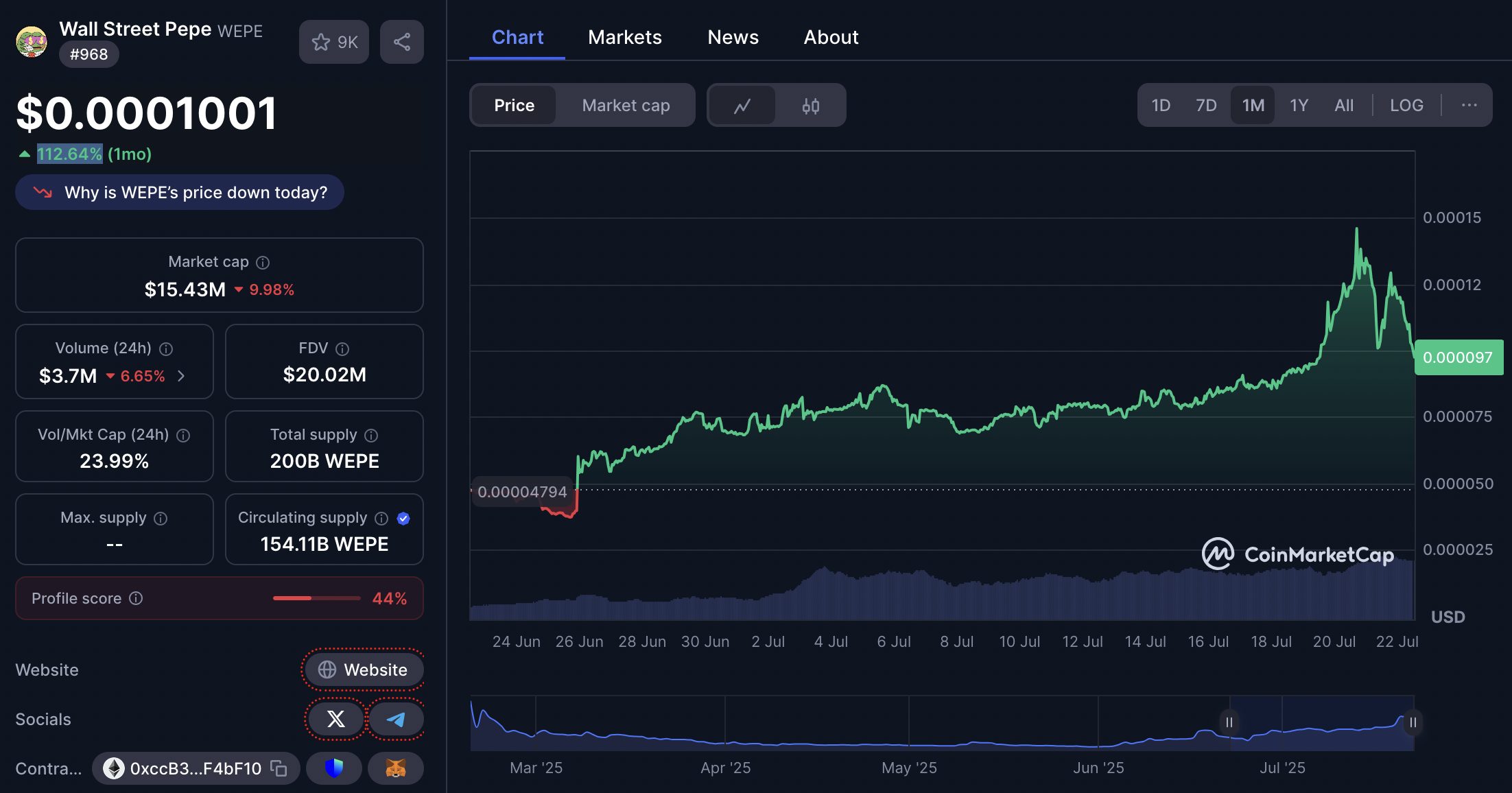Click the 20 Jul date label on the x-axis

(1334, 641)
